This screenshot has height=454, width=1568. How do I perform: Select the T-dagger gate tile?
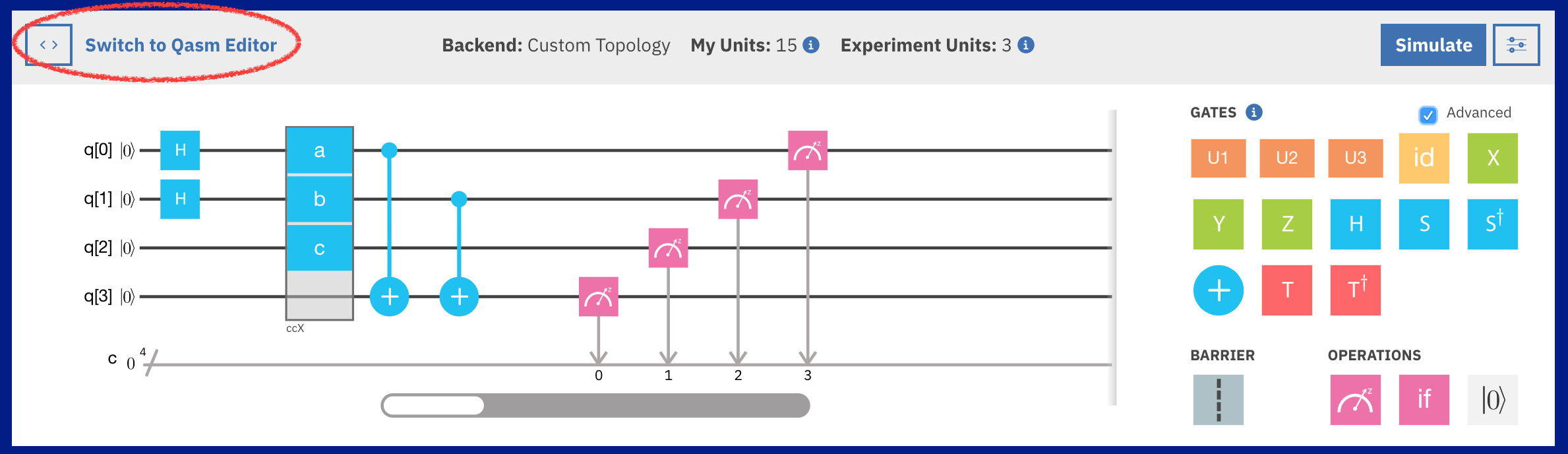click(x=1355, y=290)
